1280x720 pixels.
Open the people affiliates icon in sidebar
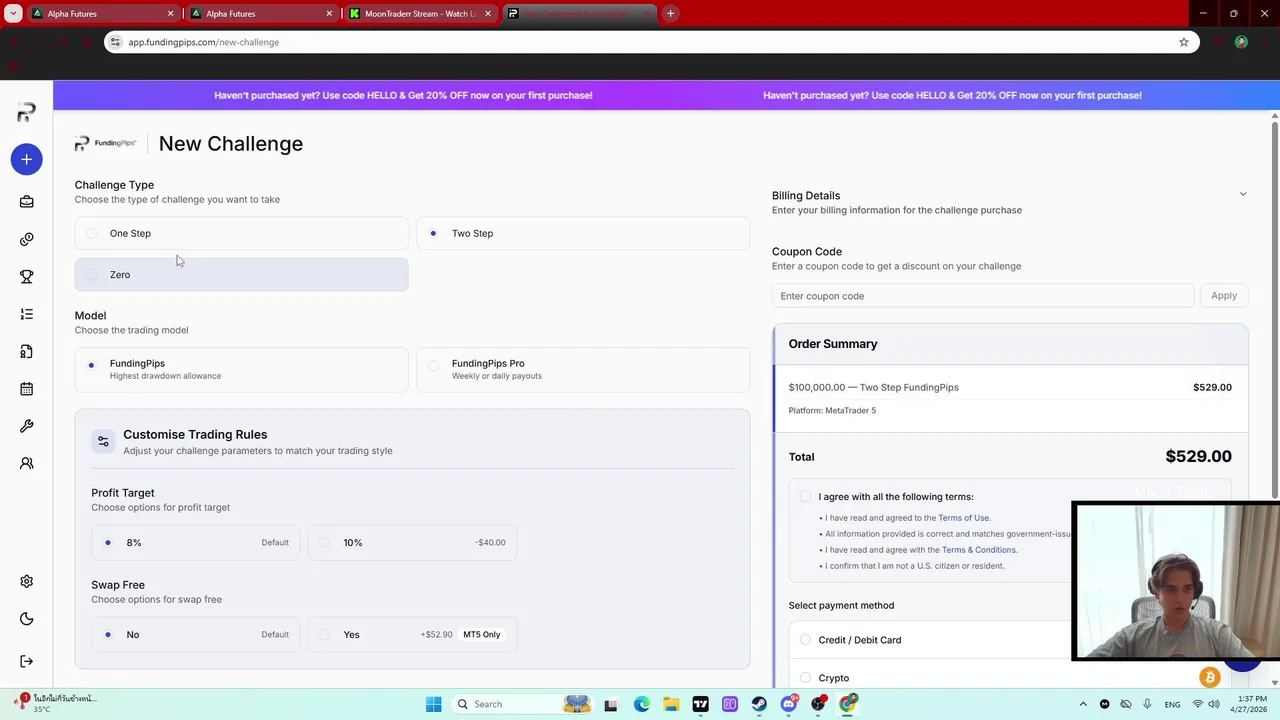27,464
